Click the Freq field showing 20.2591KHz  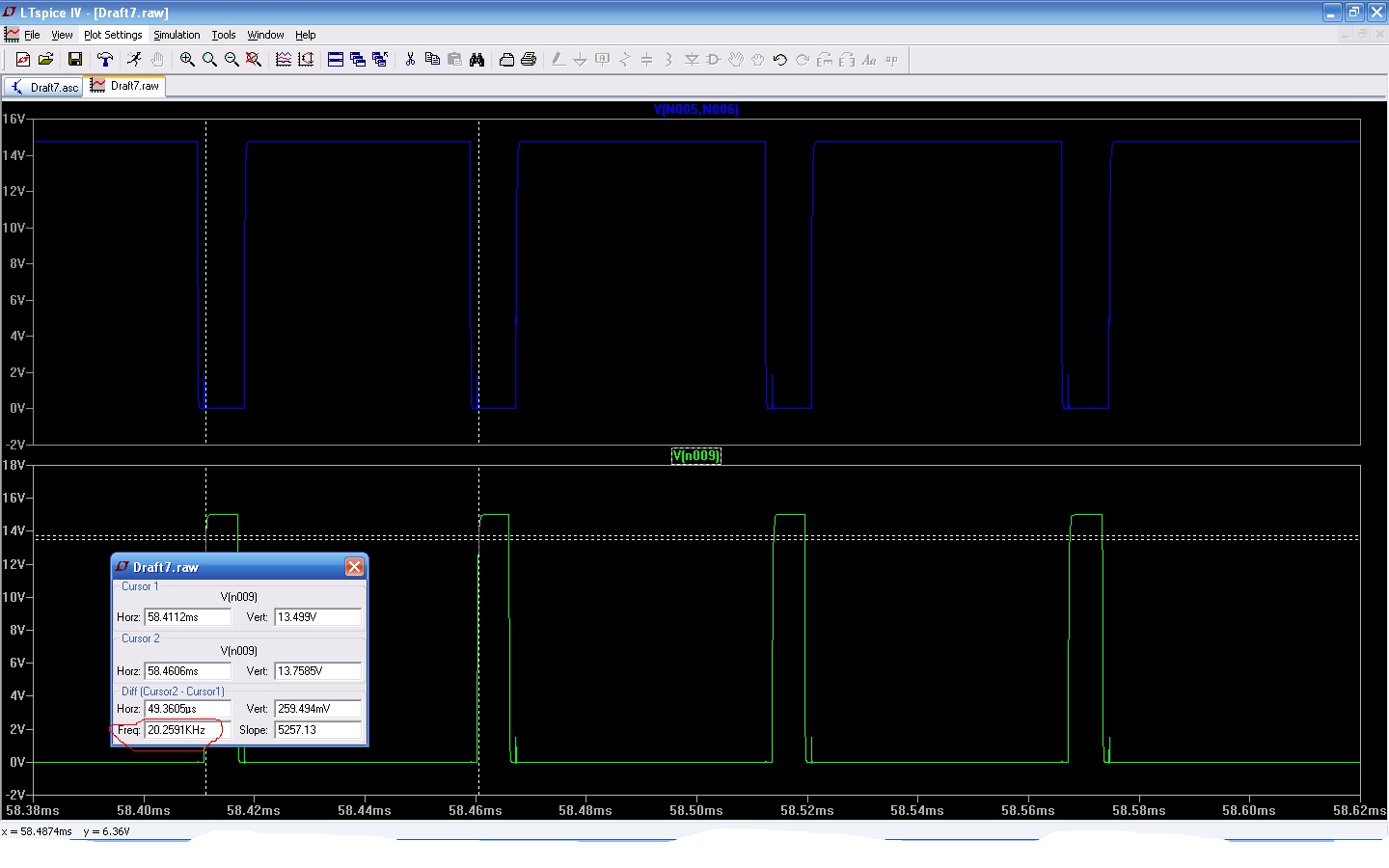point(187,730)
